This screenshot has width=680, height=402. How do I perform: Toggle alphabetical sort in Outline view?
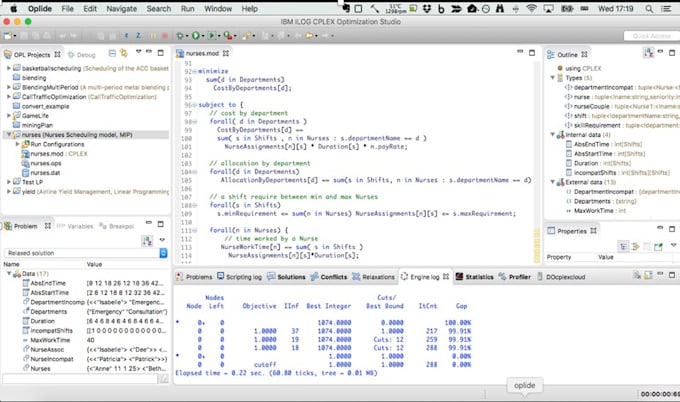tap(648, 53)
